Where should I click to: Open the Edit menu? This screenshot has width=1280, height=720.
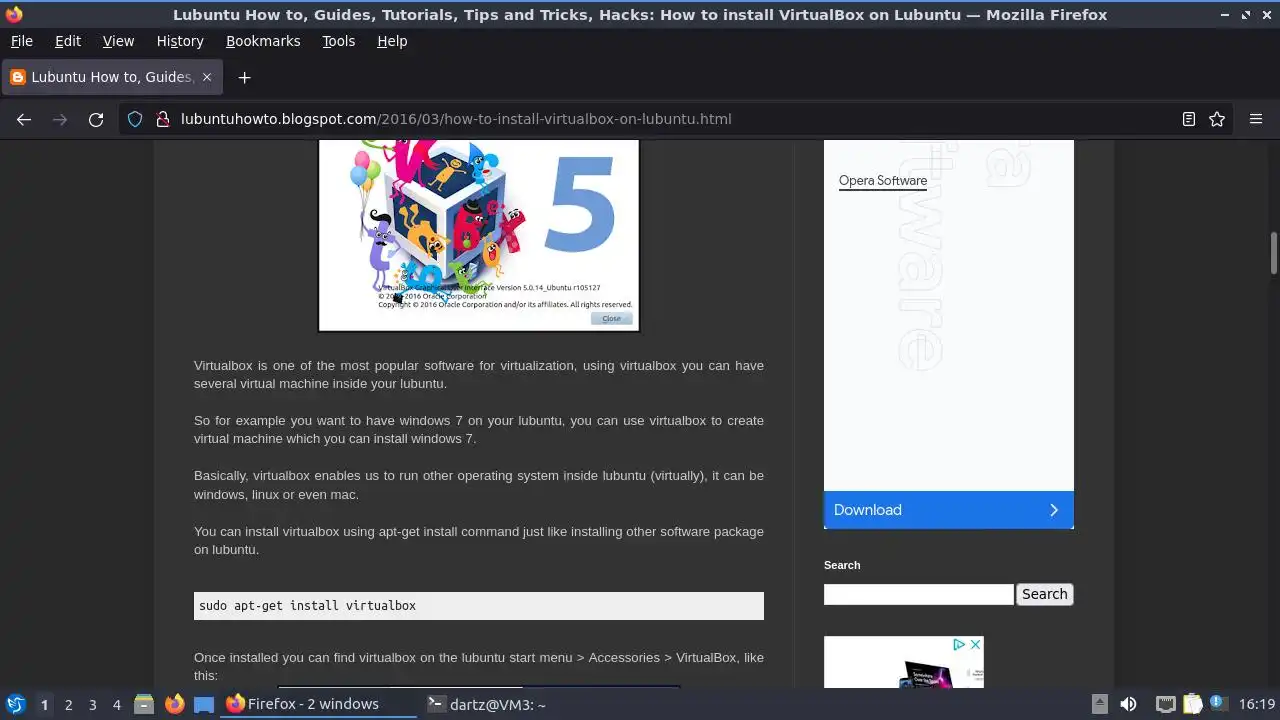point(68,41)
